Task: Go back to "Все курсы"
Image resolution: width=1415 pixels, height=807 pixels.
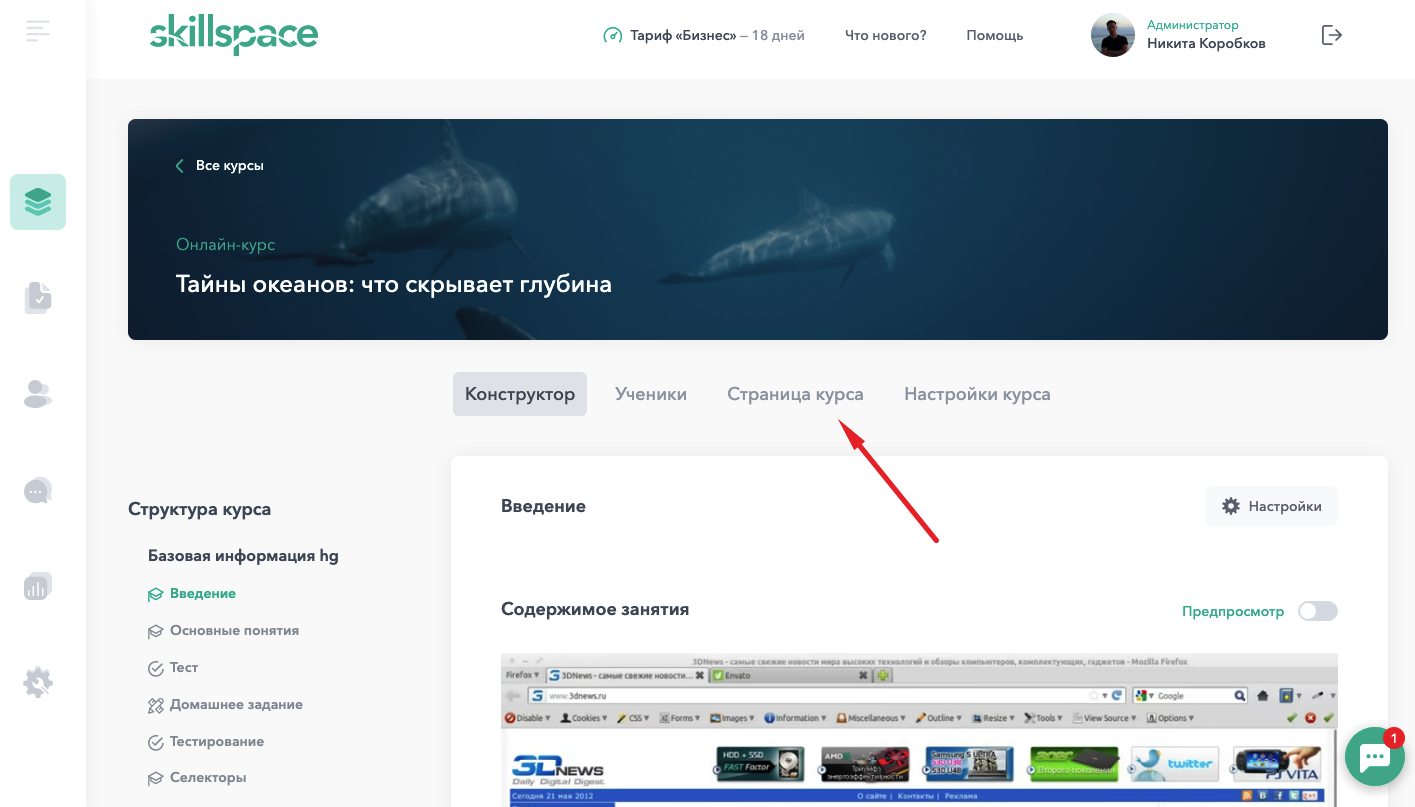Action: pos(220,166)
